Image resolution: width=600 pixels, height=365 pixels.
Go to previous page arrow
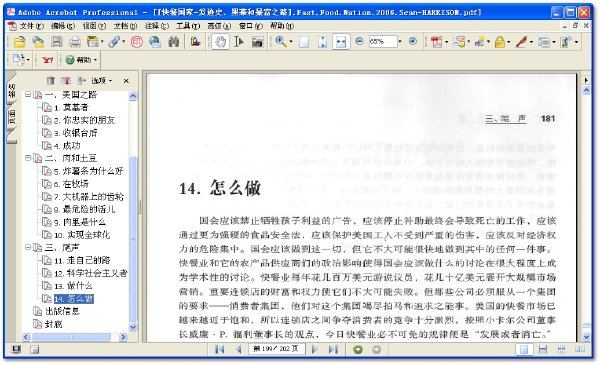click(x=238, y=349)
